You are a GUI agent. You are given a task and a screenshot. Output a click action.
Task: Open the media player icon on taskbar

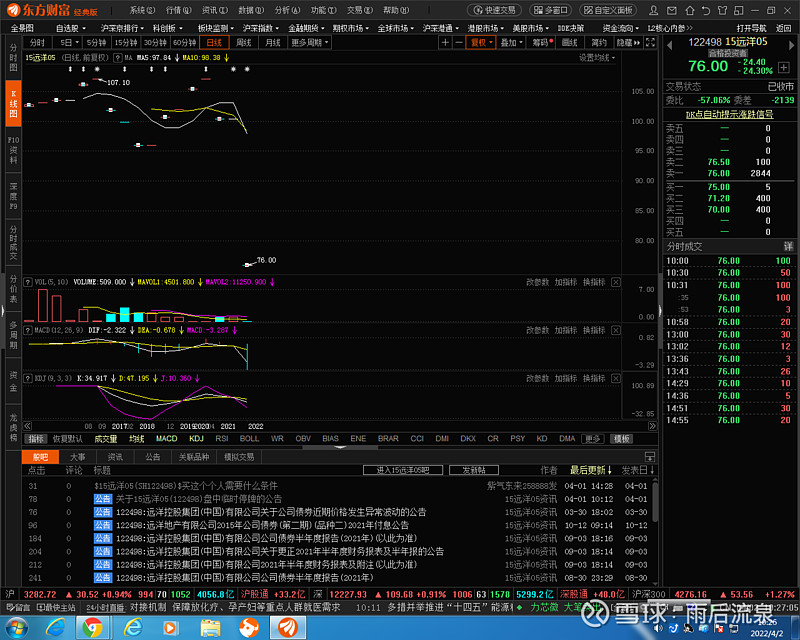(x=170, y=627)
